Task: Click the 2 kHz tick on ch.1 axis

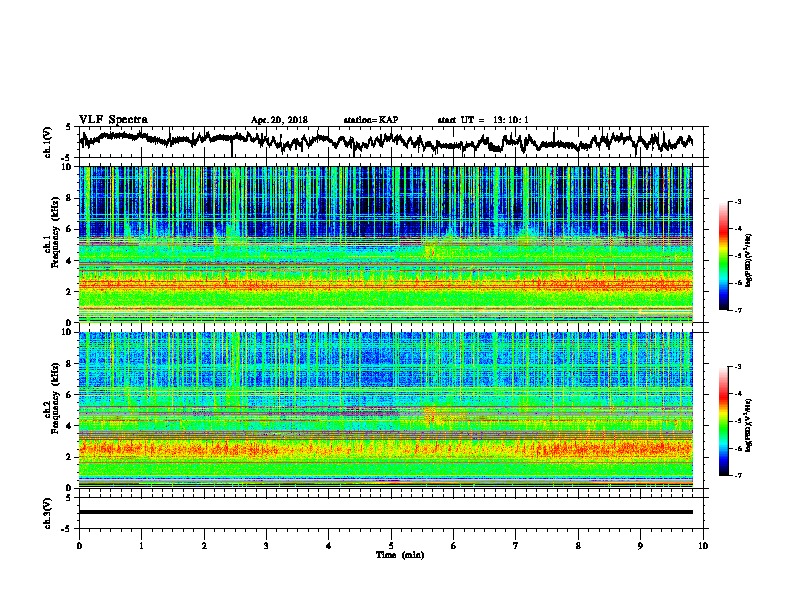Action: pyautogui.click(x=70, y=292)
